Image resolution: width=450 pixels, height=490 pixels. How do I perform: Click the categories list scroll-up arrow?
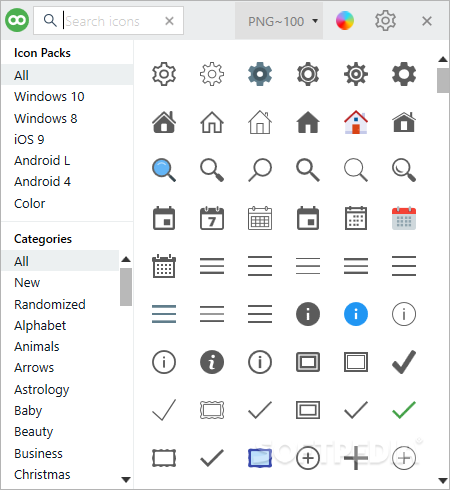tap(126, 259)
